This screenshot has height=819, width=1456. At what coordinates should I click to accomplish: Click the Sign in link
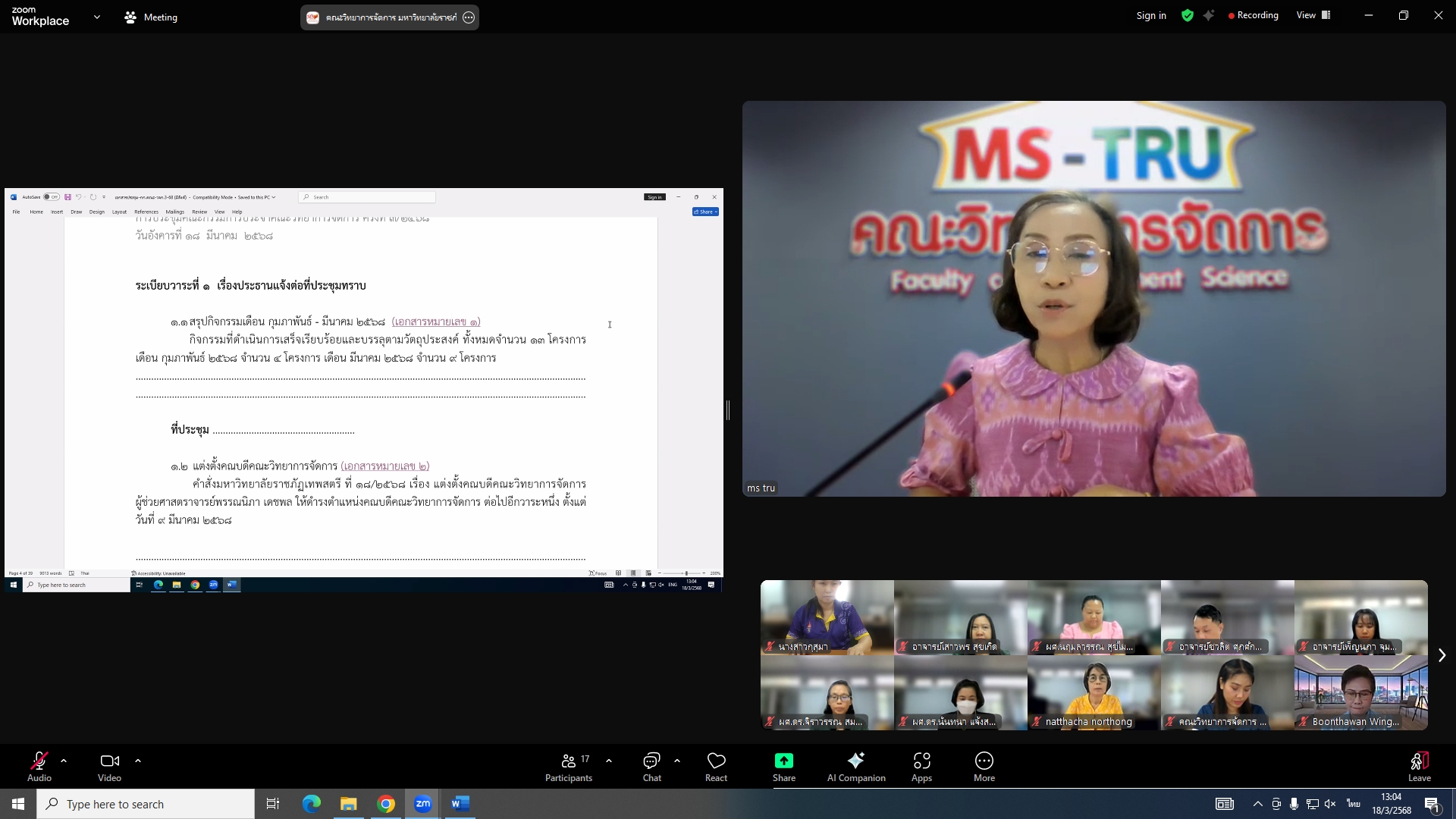coord(1150,15)
